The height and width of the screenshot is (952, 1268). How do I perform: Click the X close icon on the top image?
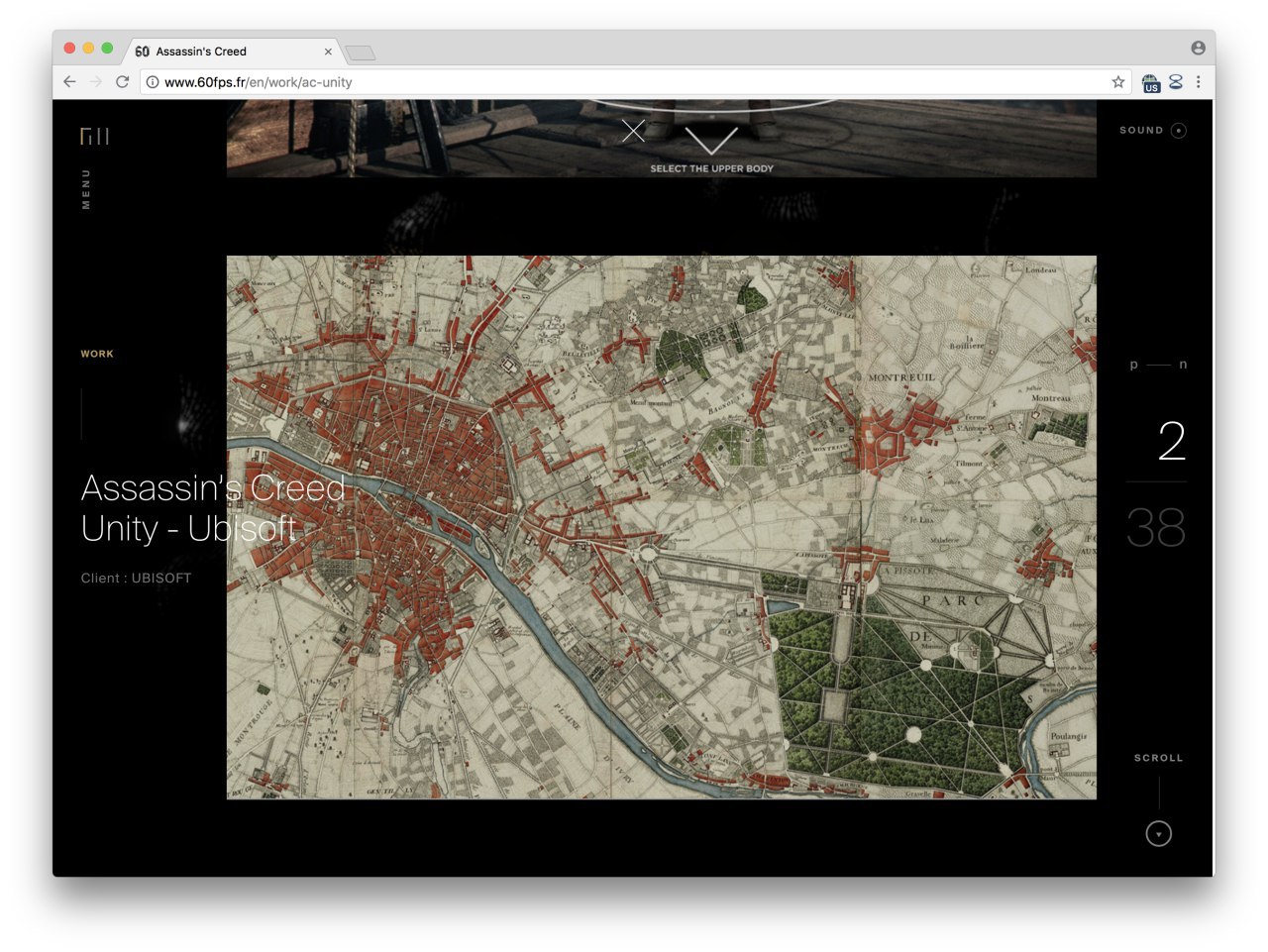pos(634,131)
